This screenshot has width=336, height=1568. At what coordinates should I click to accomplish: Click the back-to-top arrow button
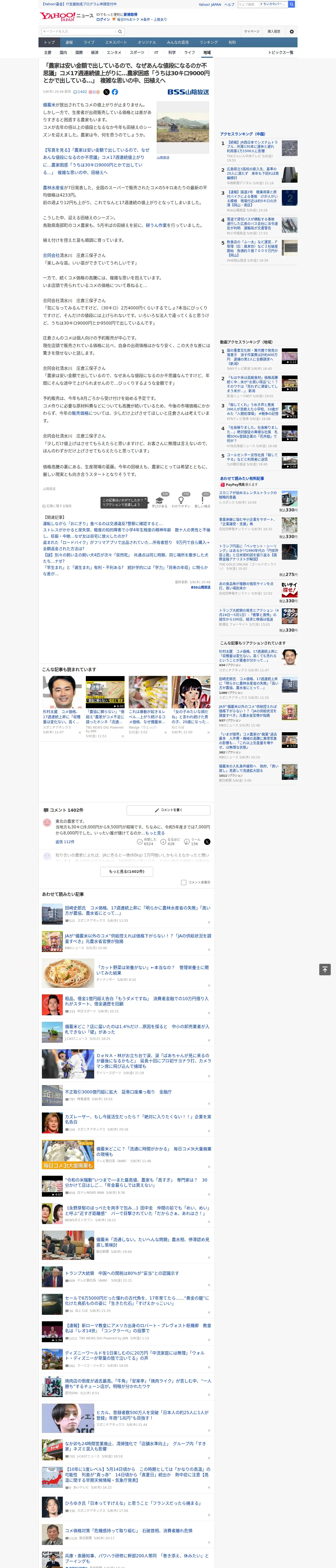(x=325, y=969)
